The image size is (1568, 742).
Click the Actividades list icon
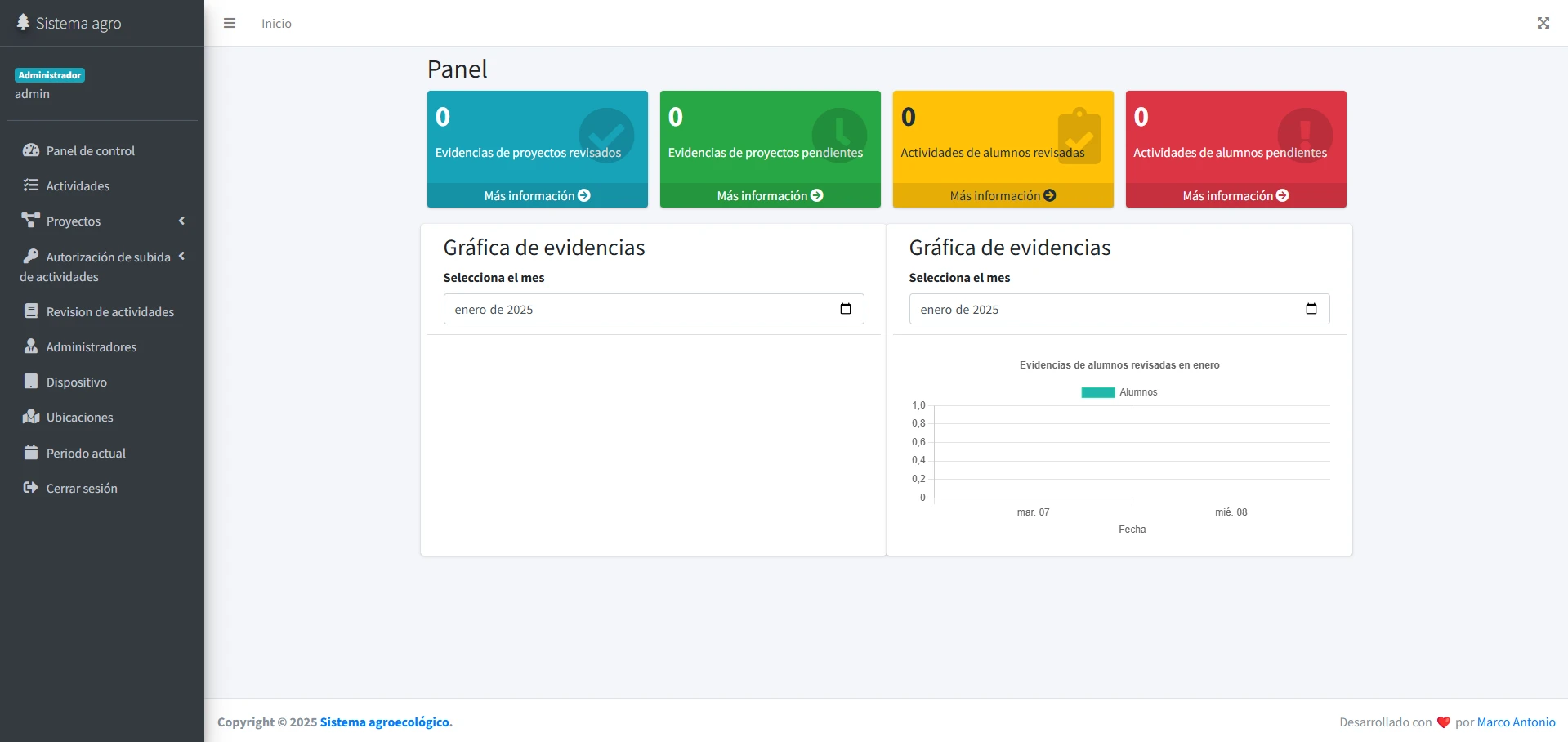tap(31, 185)
